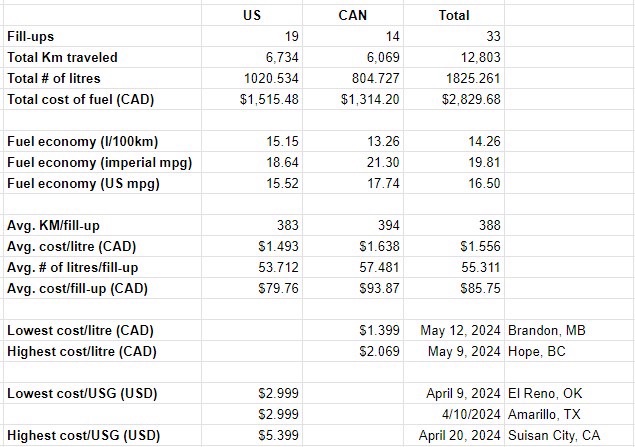Click total avg cost/fill-up $85.75
The height and width of the screenshot is (447, 635).
pos(454,289)
